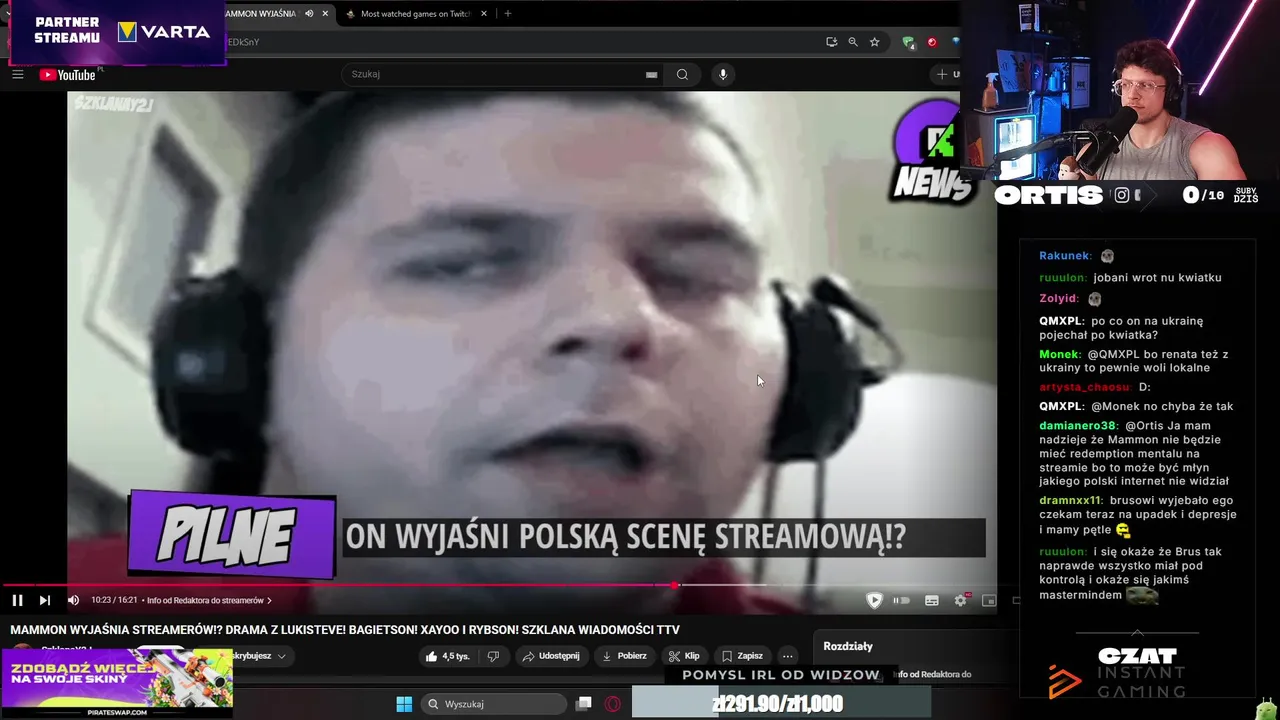Click the install app icon in address bar
Screen dimensions: 1280x720
pyautogui.click(x=831, y=42)
